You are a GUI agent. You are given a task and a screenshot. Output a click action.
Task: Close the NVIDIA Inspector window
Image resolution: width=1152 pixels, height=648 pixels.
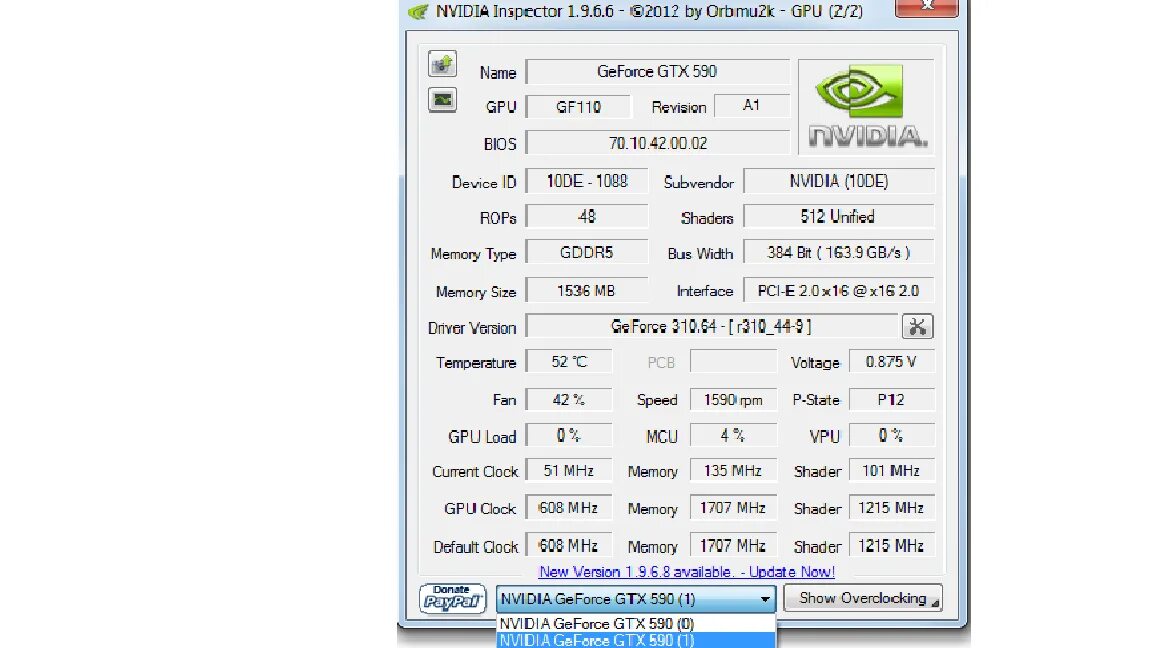[x=926, y=7]
